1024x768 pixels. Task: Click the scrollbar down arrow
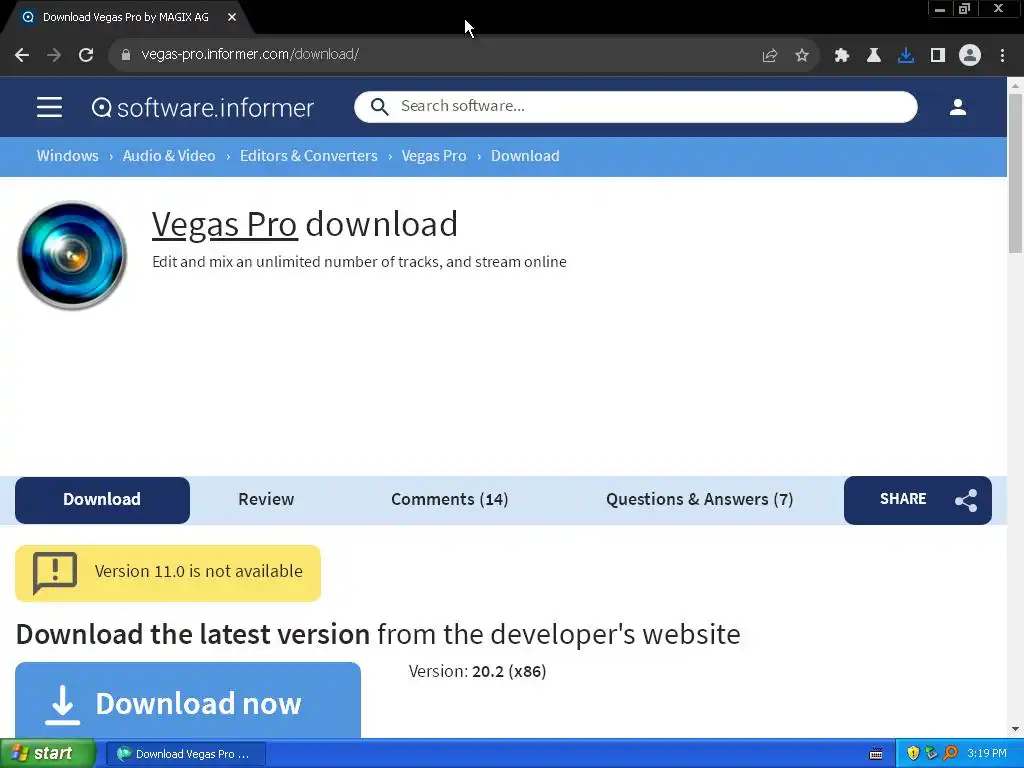(x=1016, y=729)
